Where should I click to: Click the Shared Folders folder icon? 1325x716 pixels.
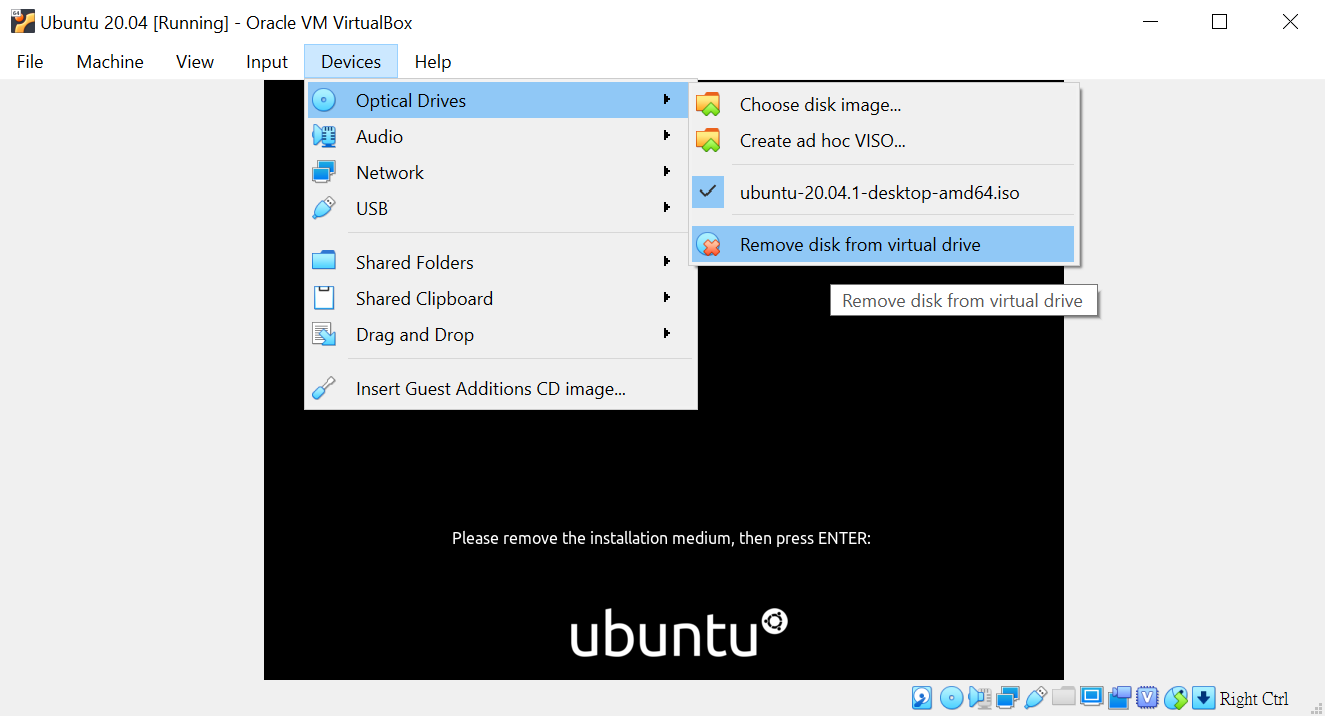(x=324, y=262)
